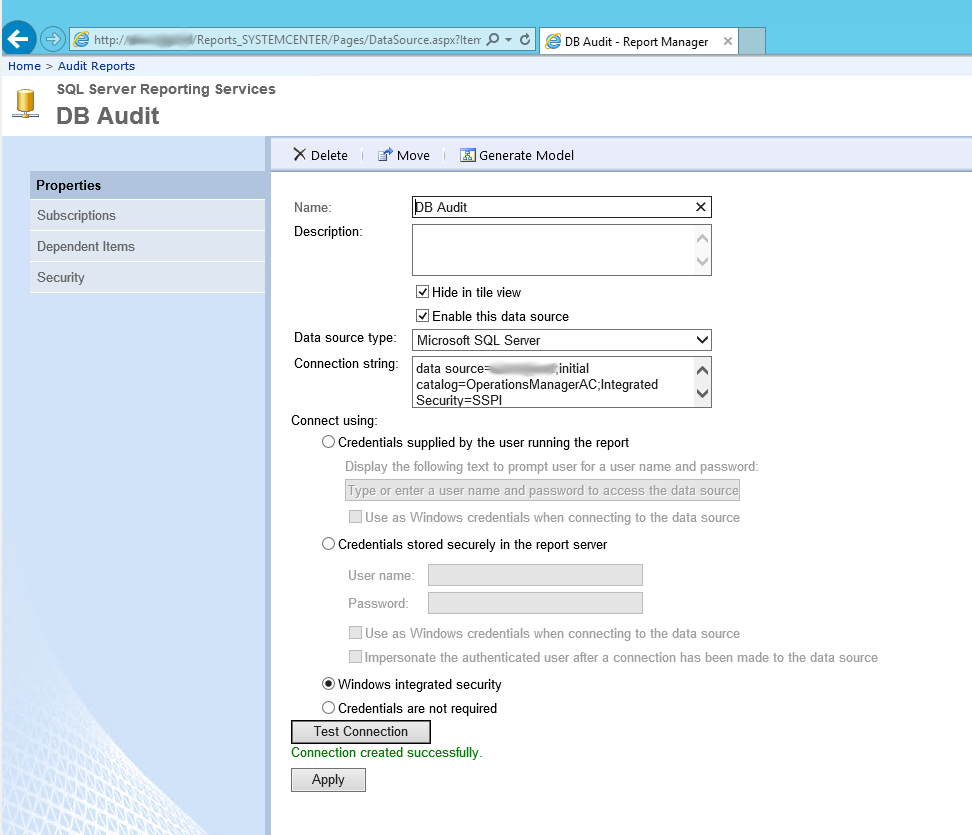Image resolution: width=972 pixels, height=835 pixels.
Task: Select Credentials stored securely radio option
Action: point(328,544)
